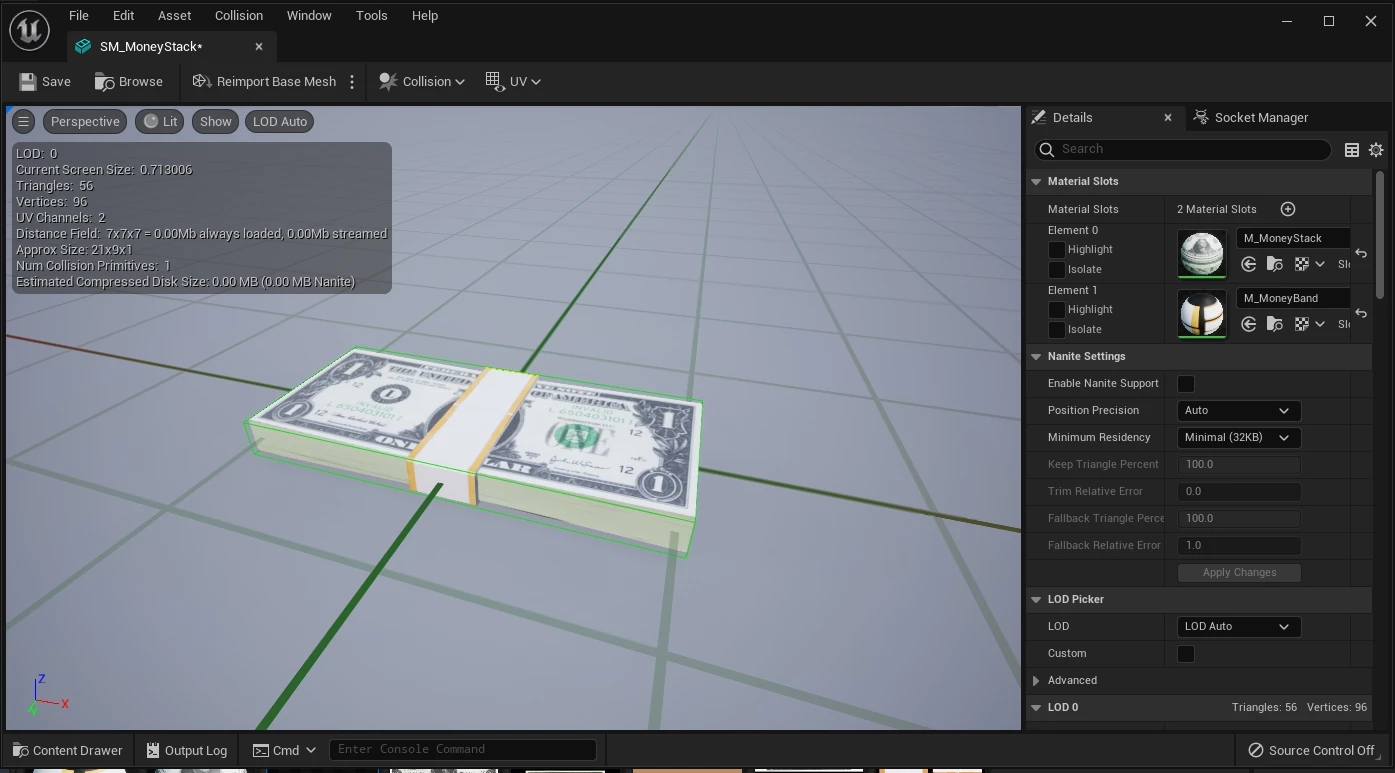Change the Lit view mode
This screenshot has height=773, width=1395.
(x=160, y=122)
